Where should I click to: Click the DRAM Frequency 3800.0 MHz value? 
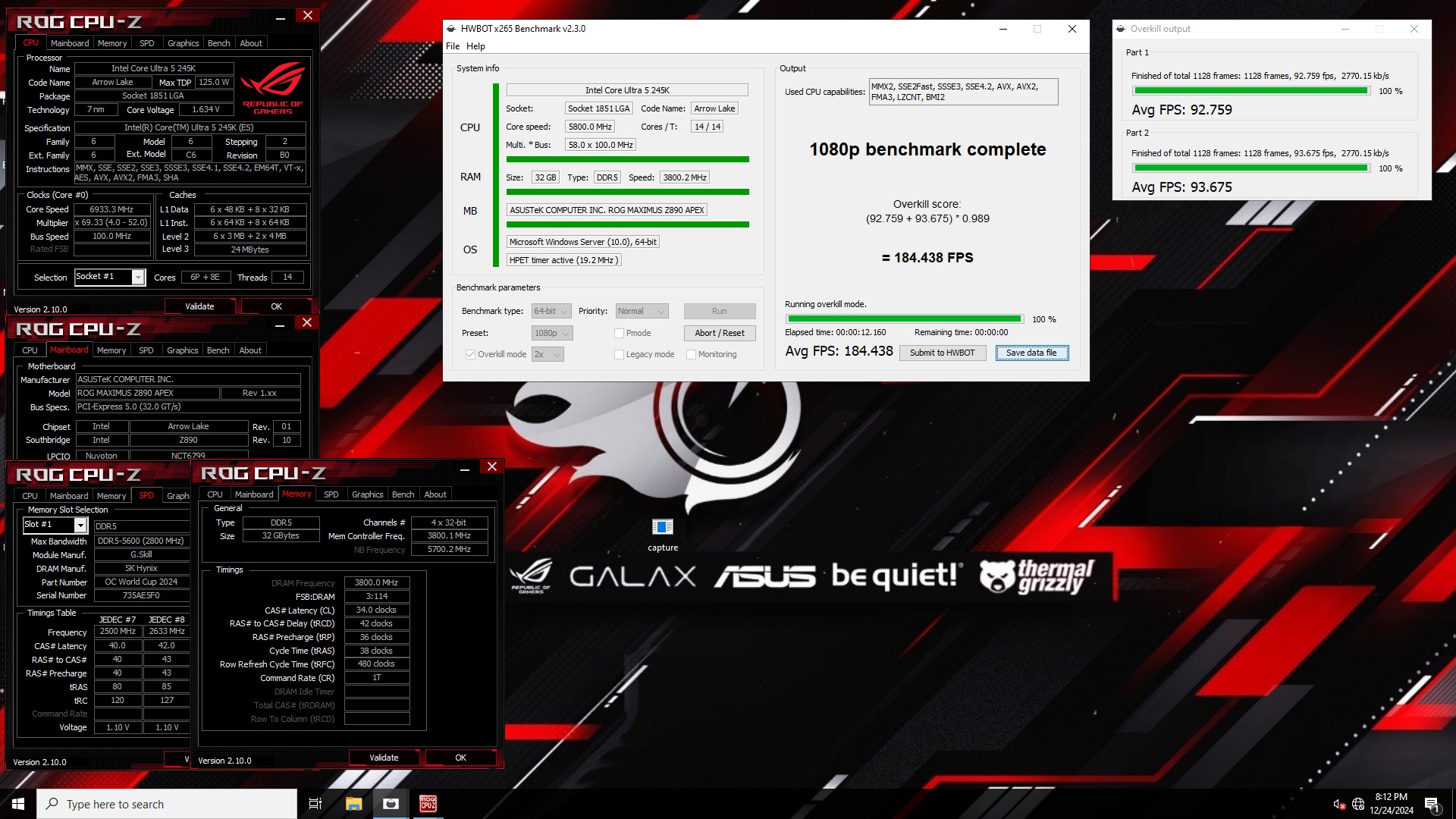point(376,582)
